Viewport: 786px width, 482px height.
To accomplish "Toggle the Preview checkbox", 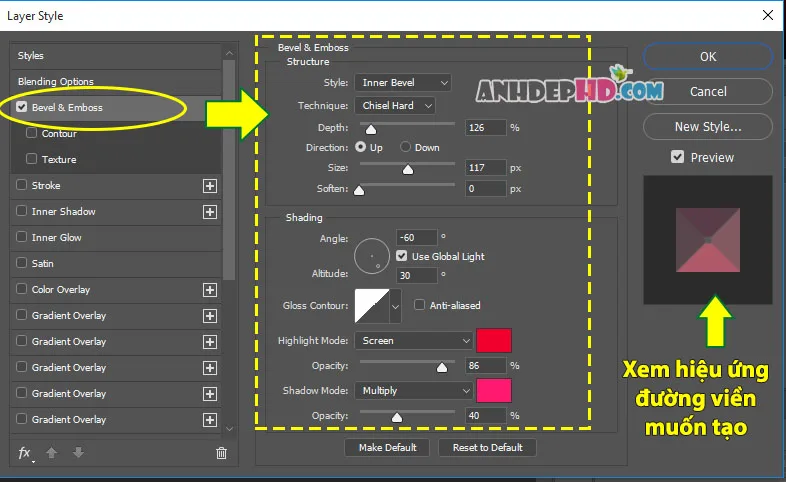I will [x=677, y=157].
